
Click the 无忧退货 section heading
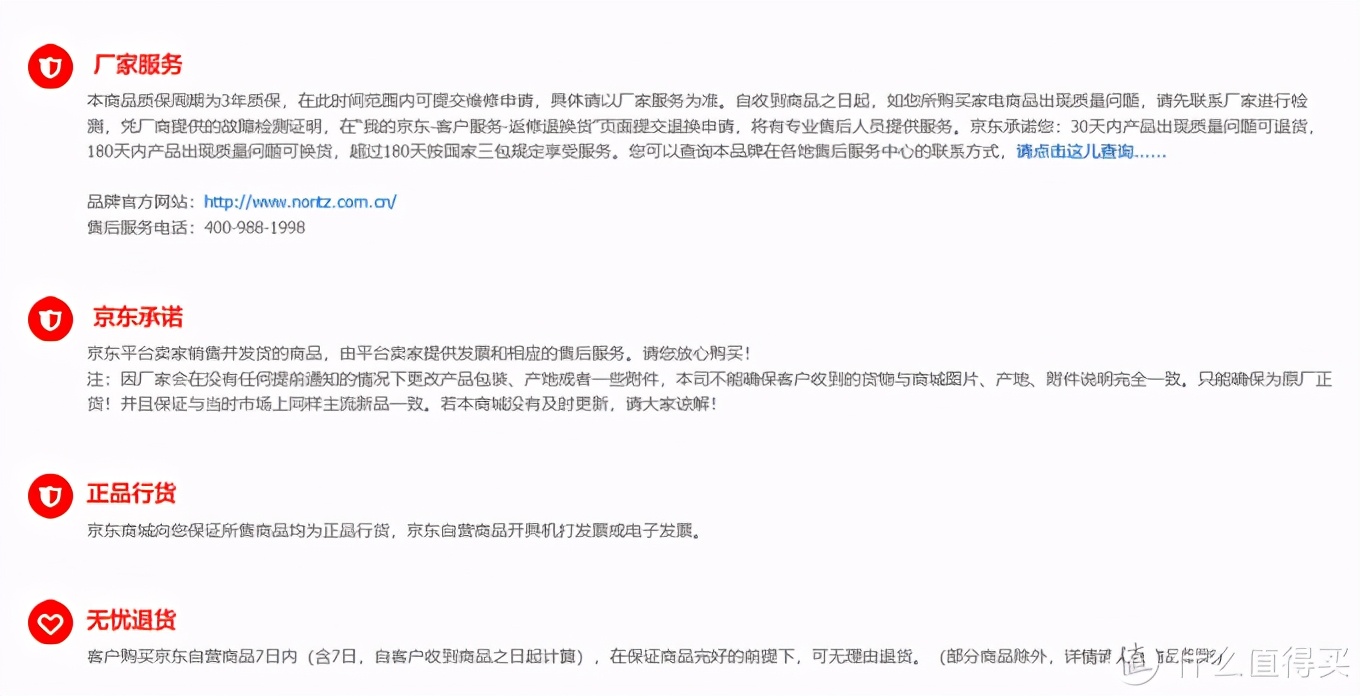coord(131,620)
